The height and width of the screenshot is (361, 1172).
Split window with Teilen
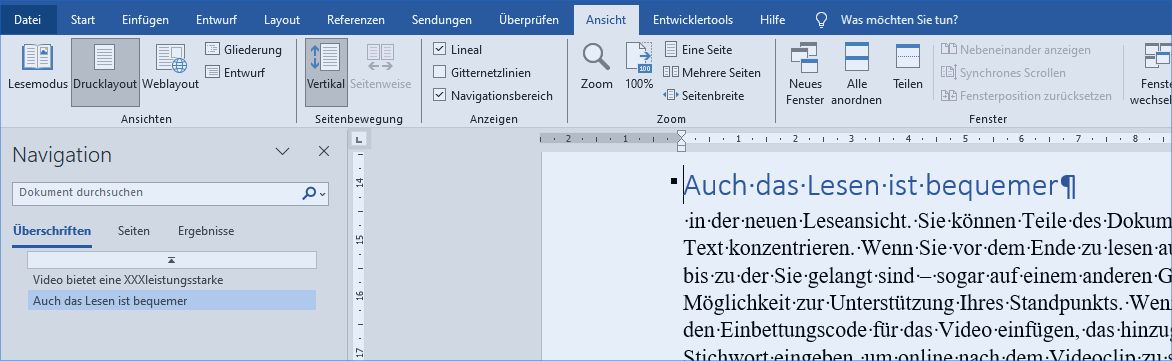907,67
